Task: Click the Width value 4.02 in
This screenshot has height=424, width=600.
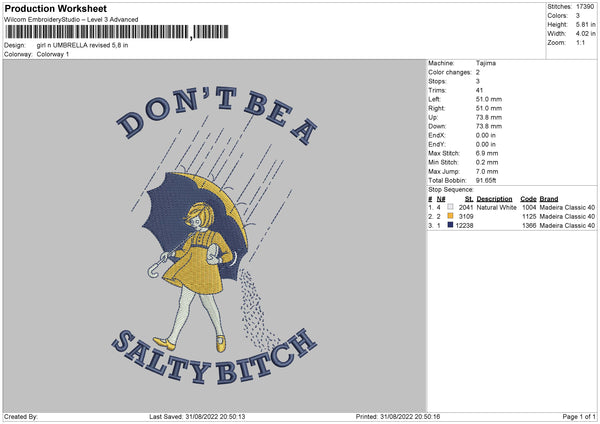Action: tap(585, 34)
